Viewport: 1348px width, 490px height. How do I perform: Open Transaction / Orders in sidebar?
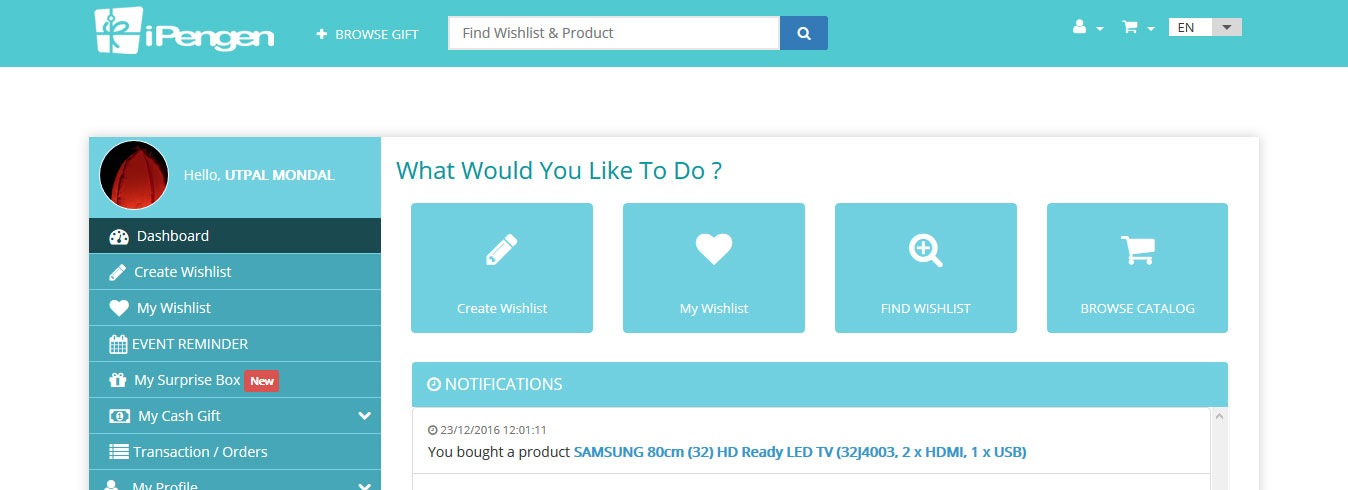tap(235, 452)
